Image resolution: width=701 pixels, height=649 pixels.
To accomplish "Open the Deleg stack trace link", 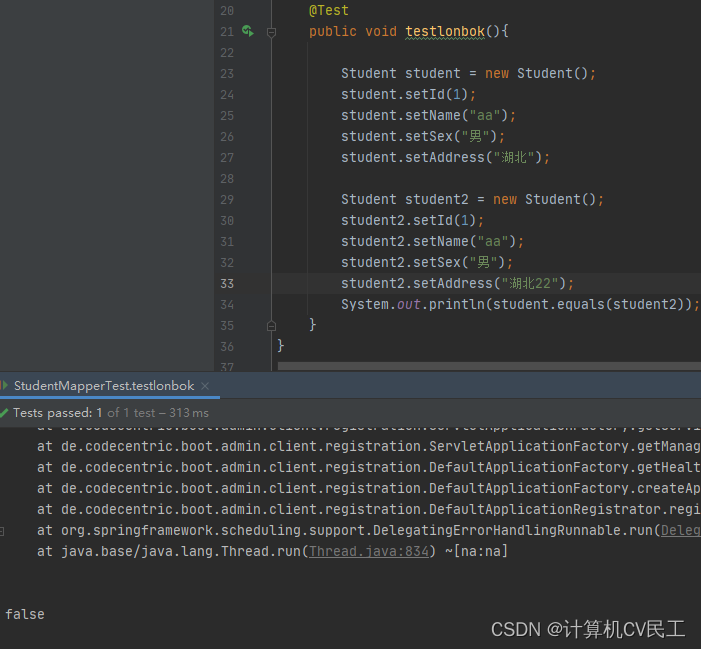I will point(680,530).
